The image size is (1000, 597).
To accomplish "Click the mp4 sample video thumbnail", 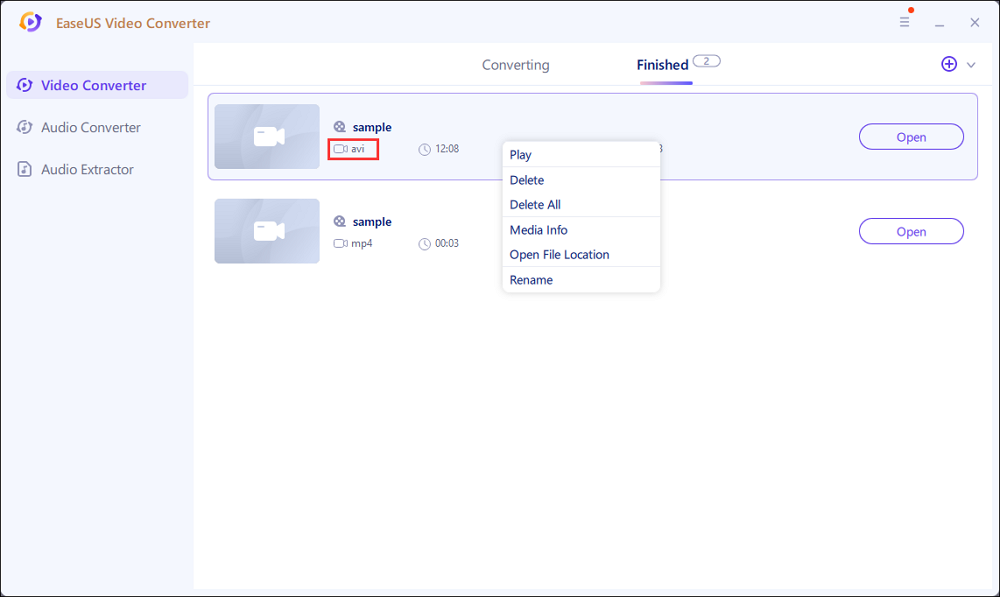I will pos(267,231).
